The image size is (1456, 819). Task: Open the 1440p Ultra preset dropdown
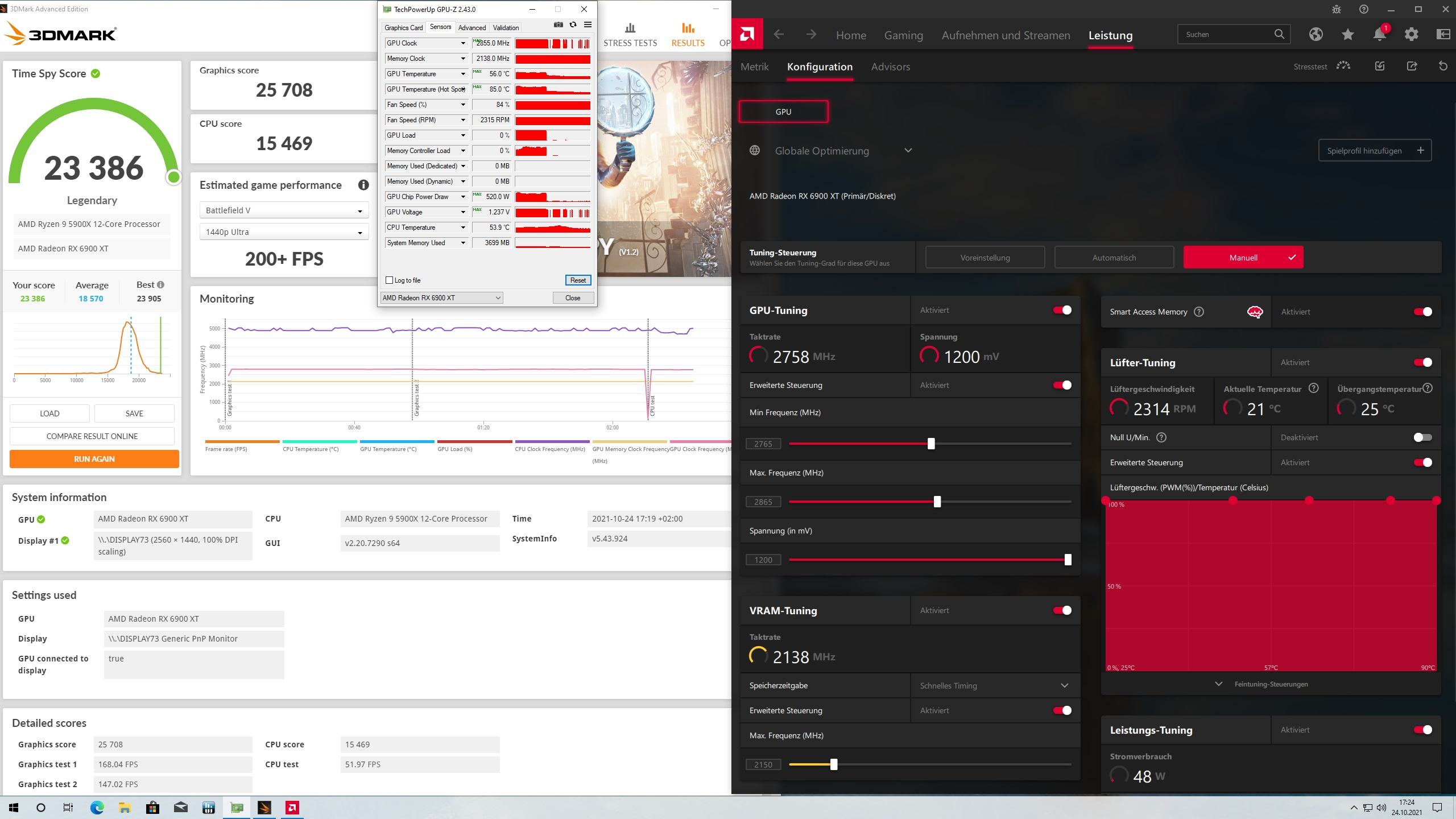click(284, 232)
